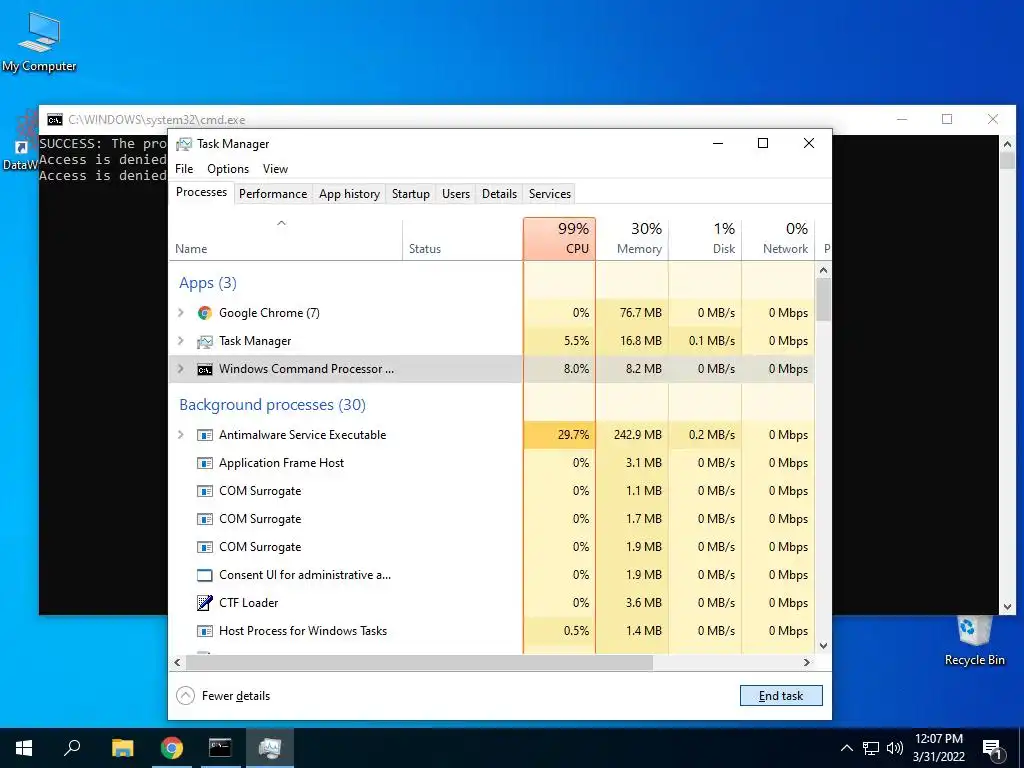Screen dimensions: 1024x768
Task: Open the Recycle Bin desktop icon
Action: (x=974, y=641)
